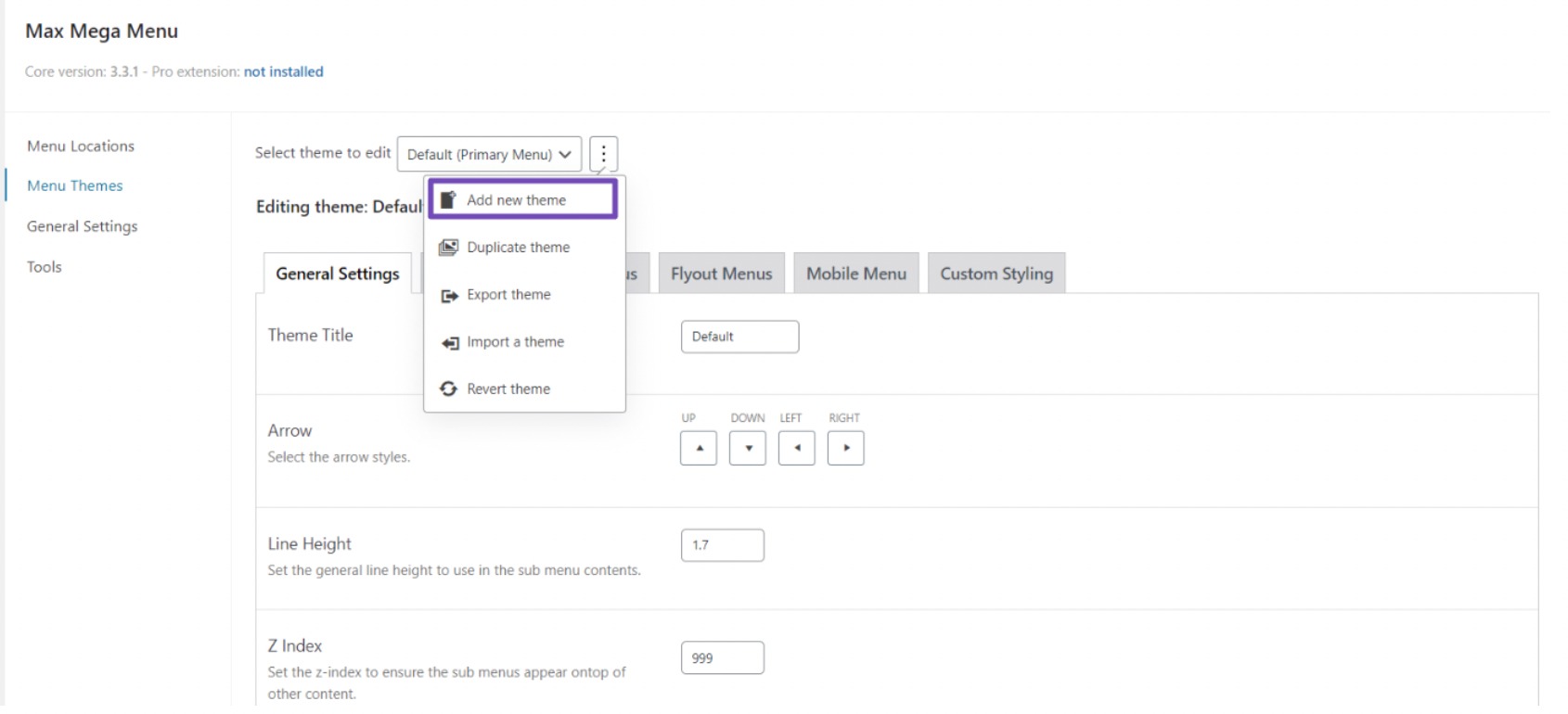Click the Theme Title setting label
The image size is (1568, 714).
[x=311, y=336]
